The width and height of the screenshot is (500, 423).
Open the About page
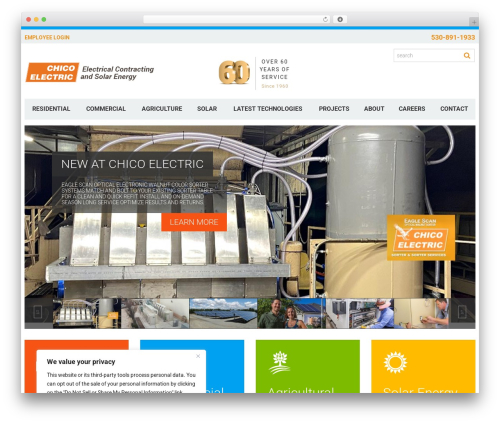374,109
